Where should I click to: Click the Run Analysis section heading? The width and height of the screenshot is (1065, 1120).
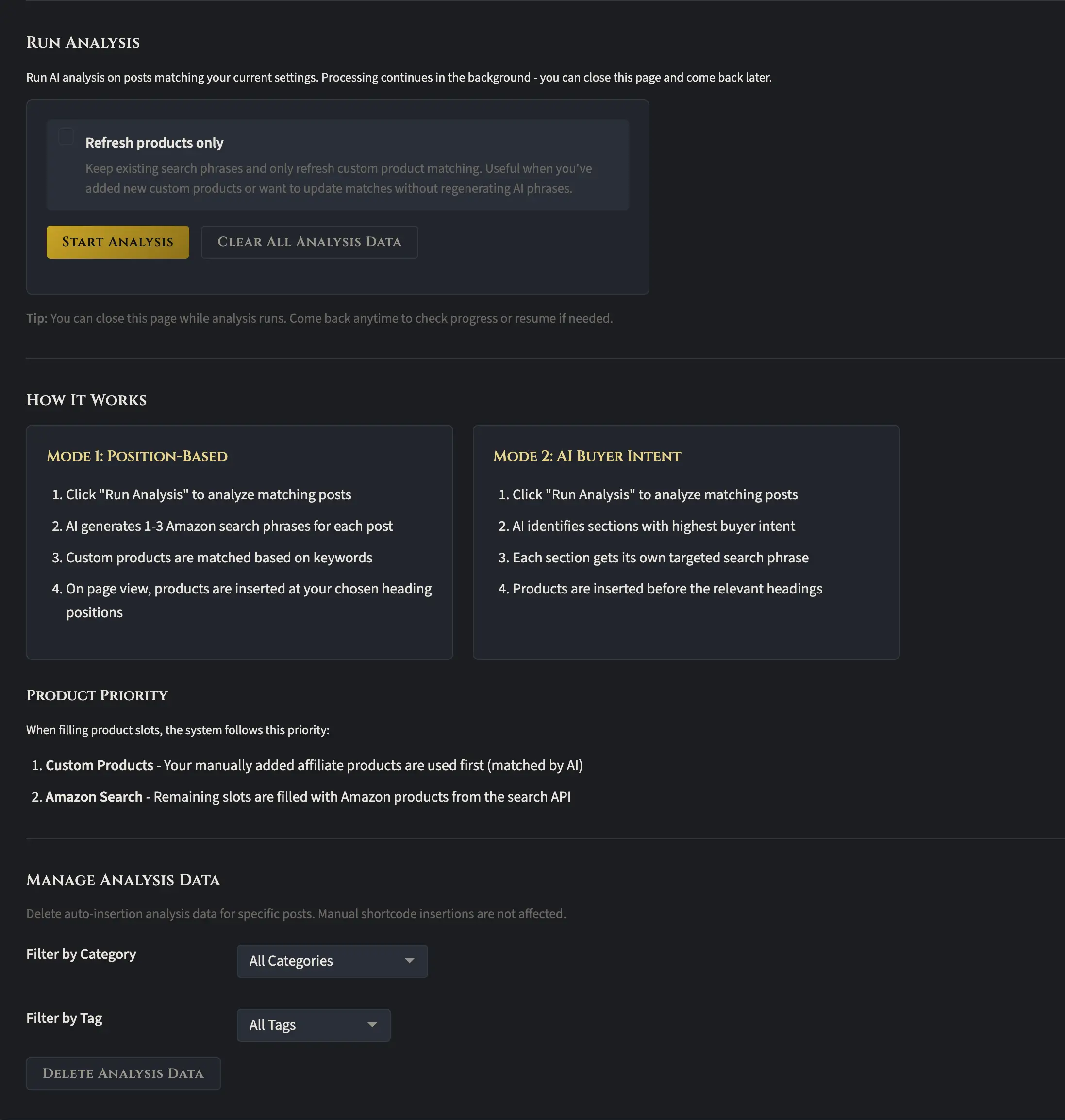click(83, 43)
